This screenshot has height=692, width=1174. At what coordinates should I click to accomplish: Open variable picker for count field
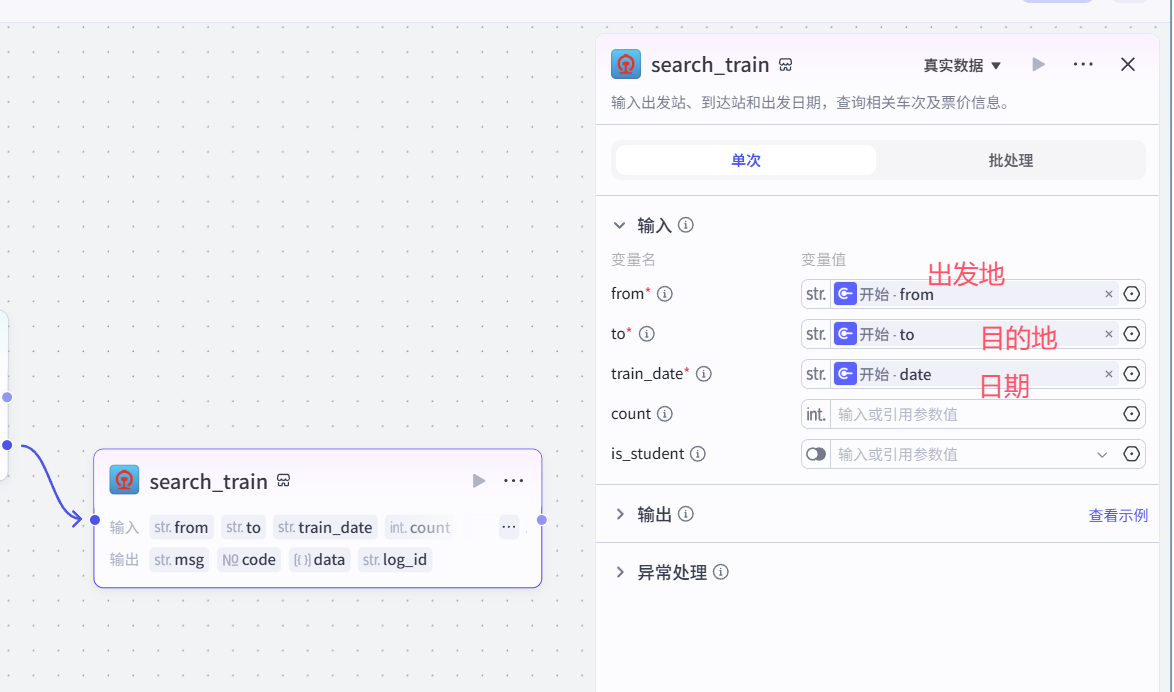point(1131,414)
